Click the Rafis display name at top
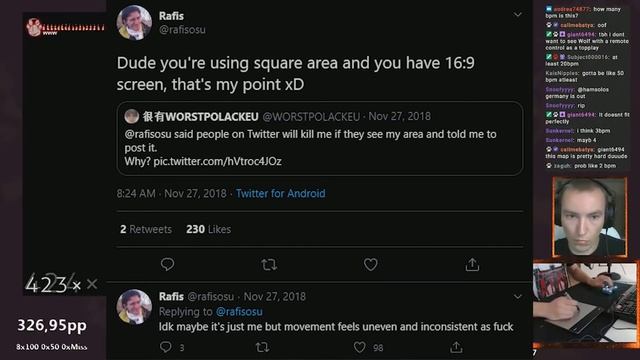 click(x=171, y=16)
